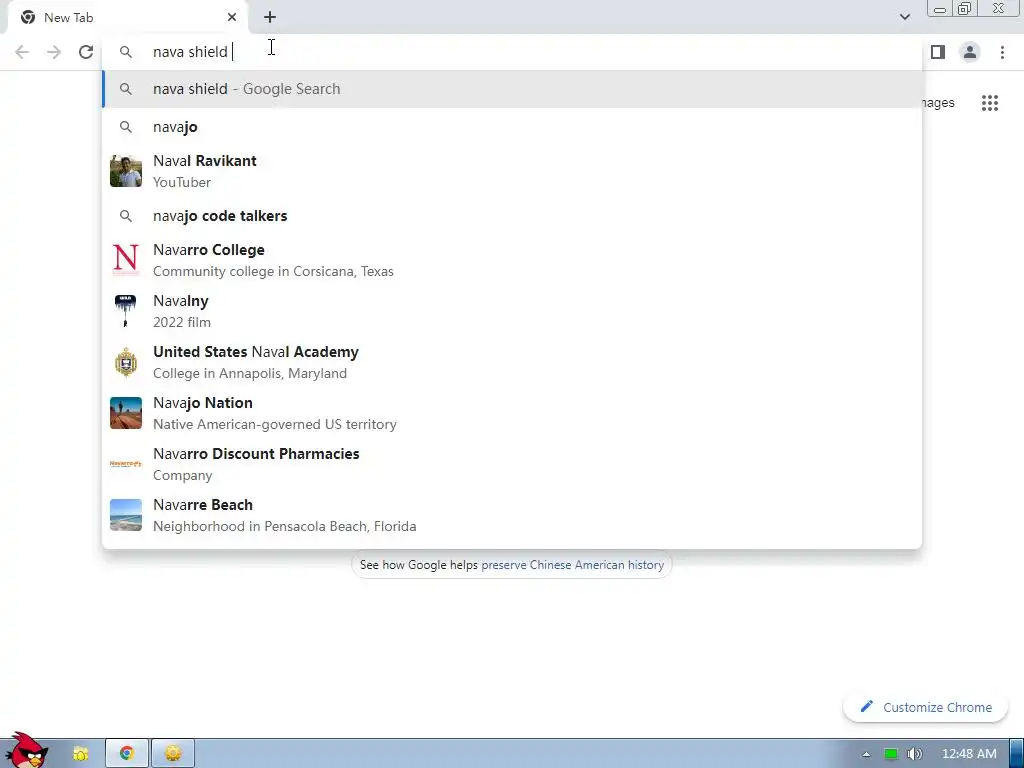Open the side panel icon
The width and height of the screenshot is (1024, 768).
938,52
